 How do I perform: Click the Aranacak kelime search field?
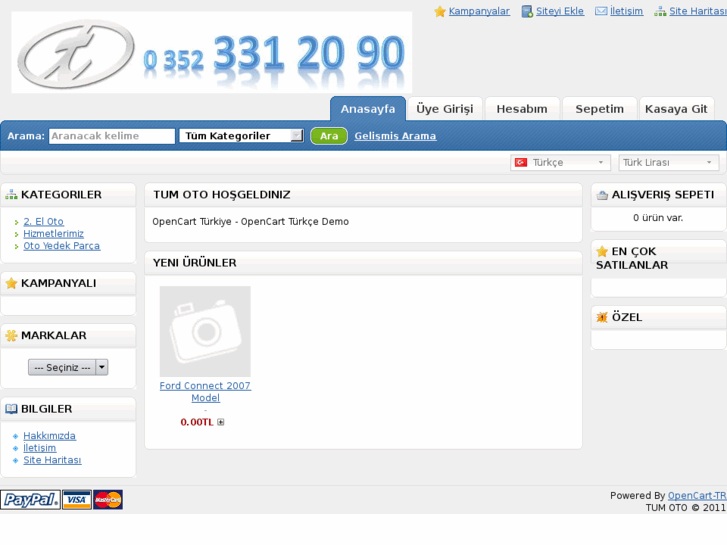point(112,136)
